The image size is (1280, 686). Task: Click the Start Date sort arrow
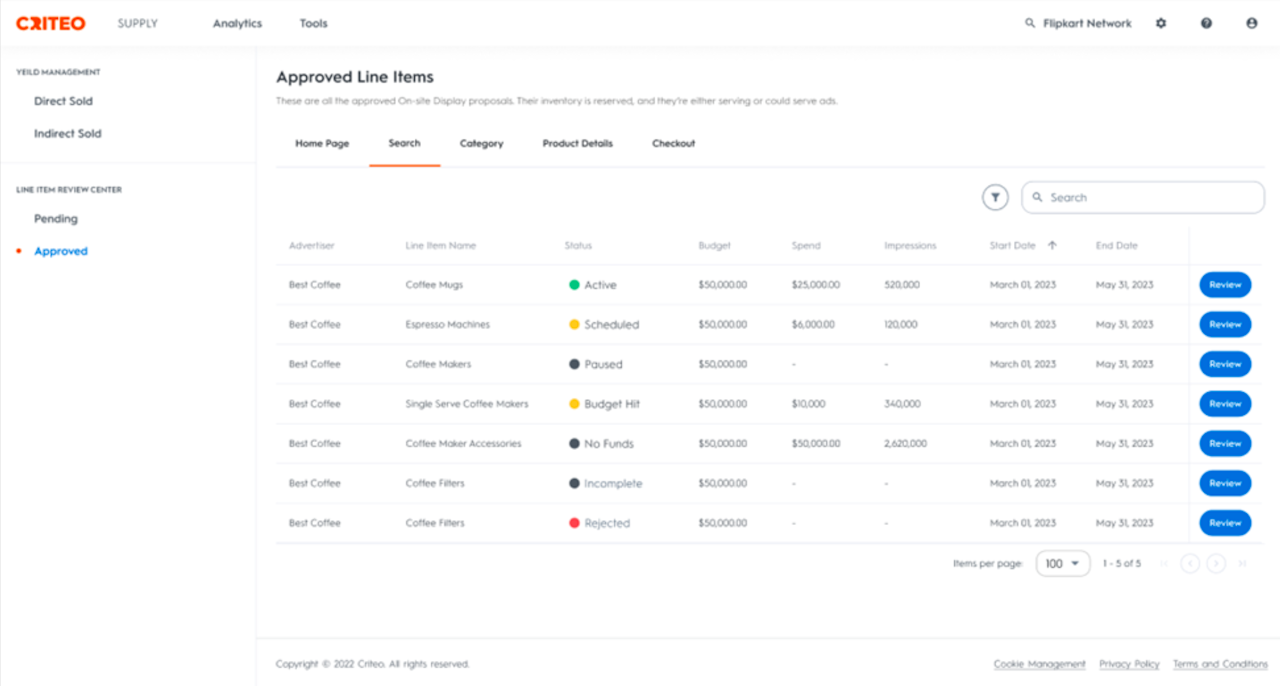point(1052,245)
